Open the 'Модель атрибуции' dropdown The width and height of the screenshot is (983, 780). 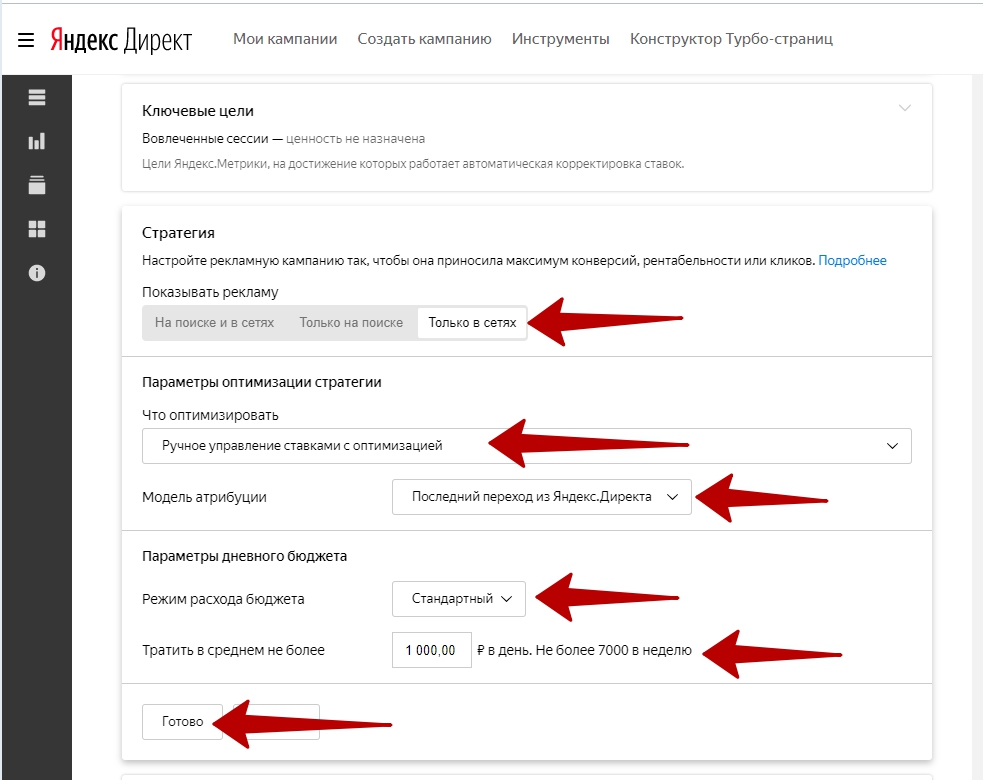pos(542,497)
